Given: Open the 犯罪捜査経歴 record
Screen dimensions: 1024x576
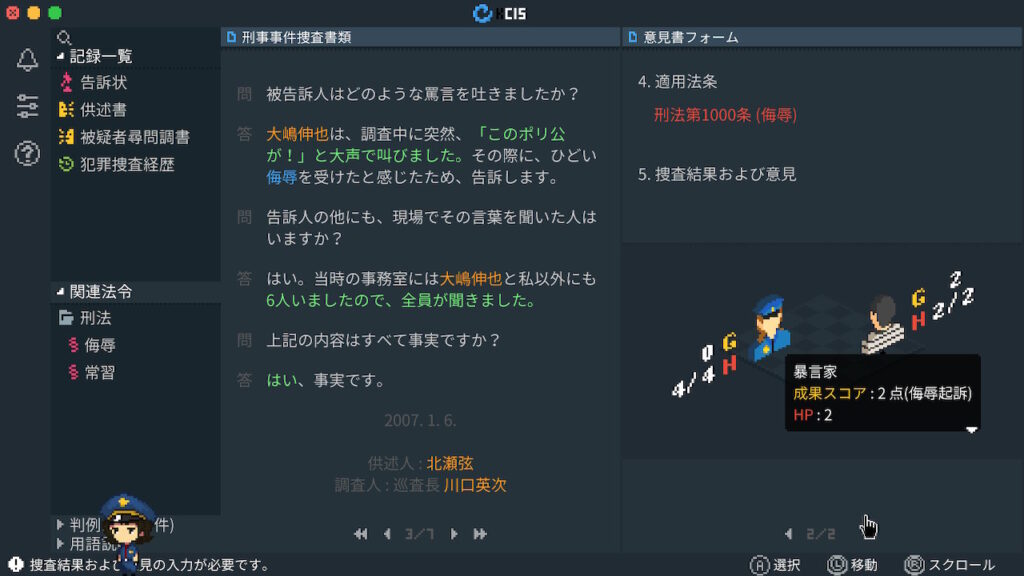Looking at the screenshot, I should (116, 165).
